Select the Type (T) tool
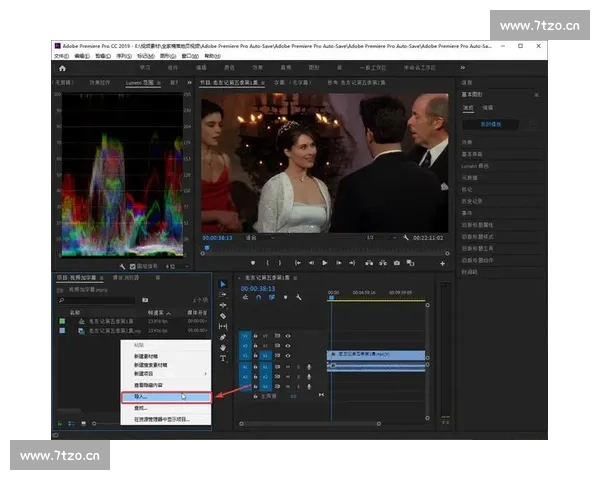This screenshot has height=480, width=600. pyautogui.click(x=223, y=358)
